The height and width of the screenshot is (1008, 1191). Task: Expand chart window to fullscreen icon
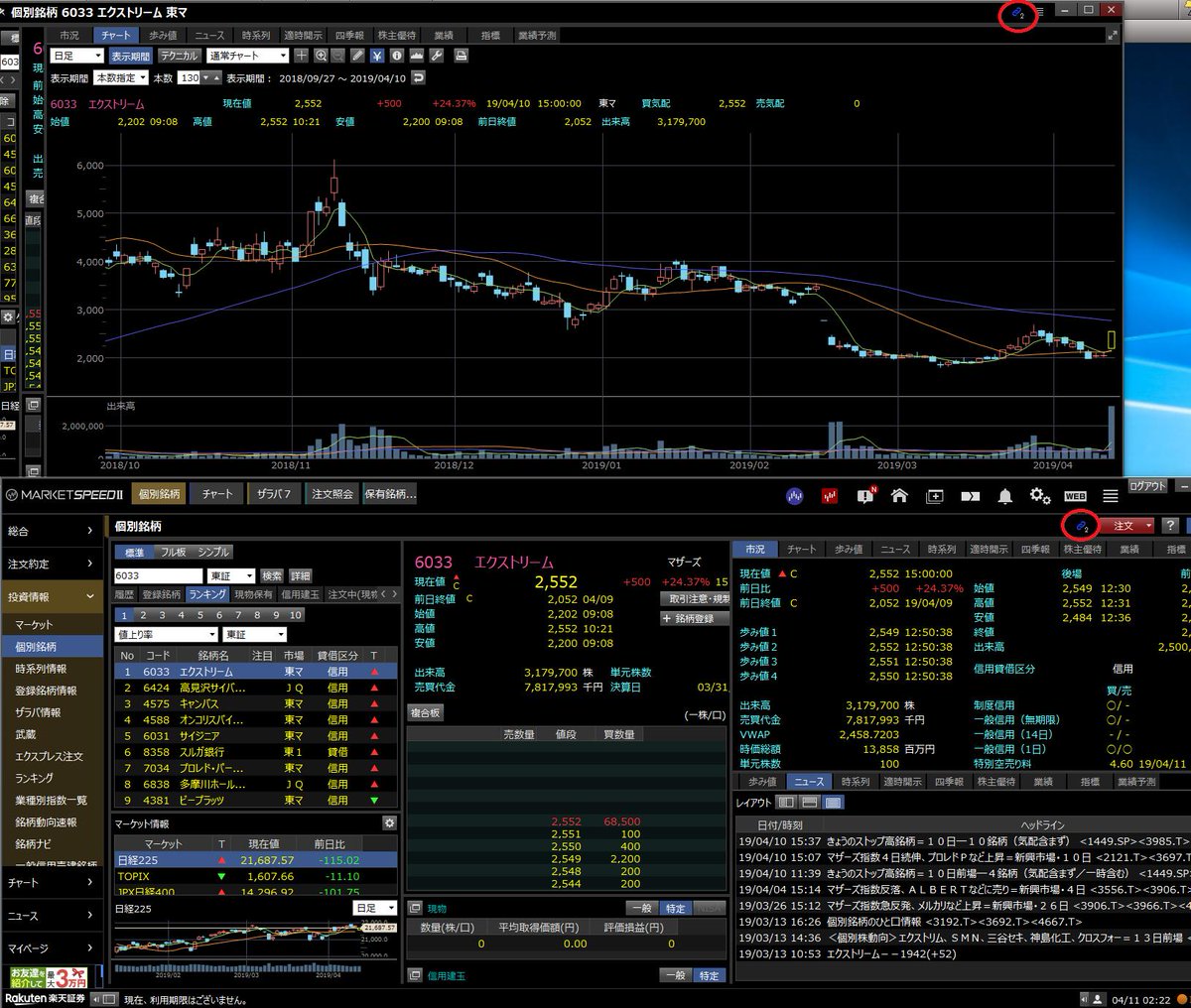tap(1112, 35)
